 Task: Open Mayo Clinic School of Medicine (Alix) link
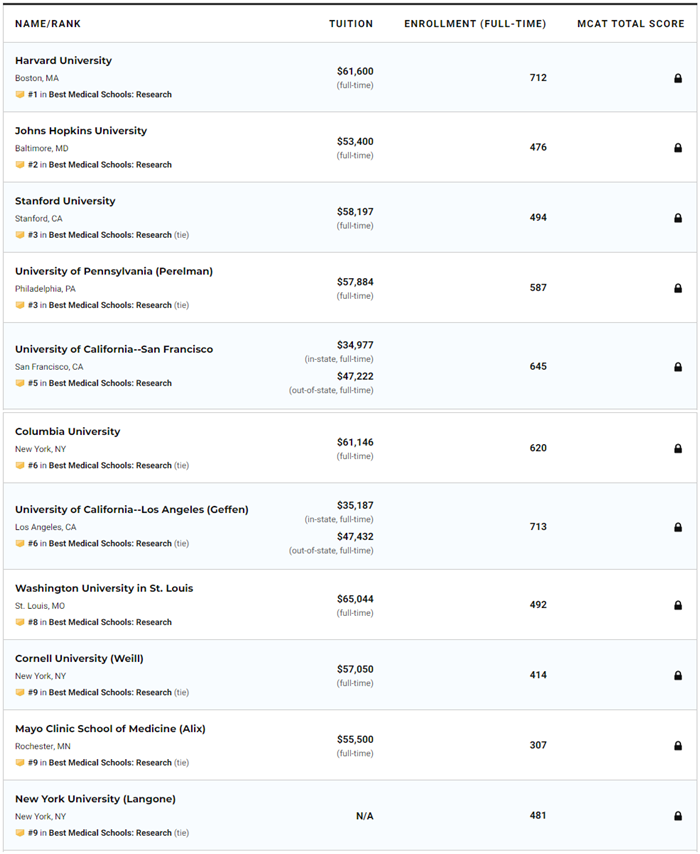(110, 729)
